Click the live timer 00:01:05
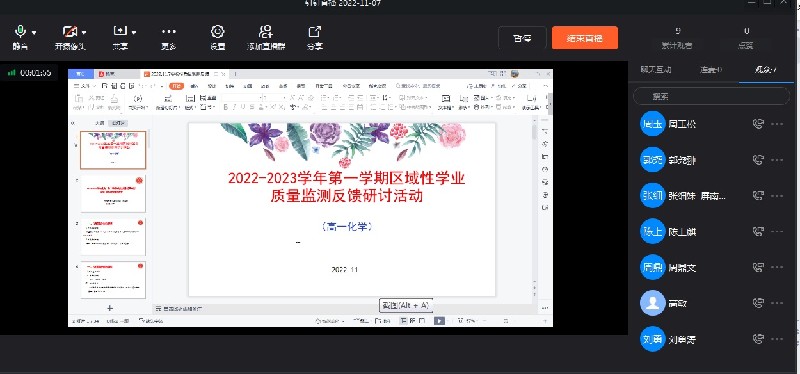This screenshot has width=800, height=374. click(35, 73)
